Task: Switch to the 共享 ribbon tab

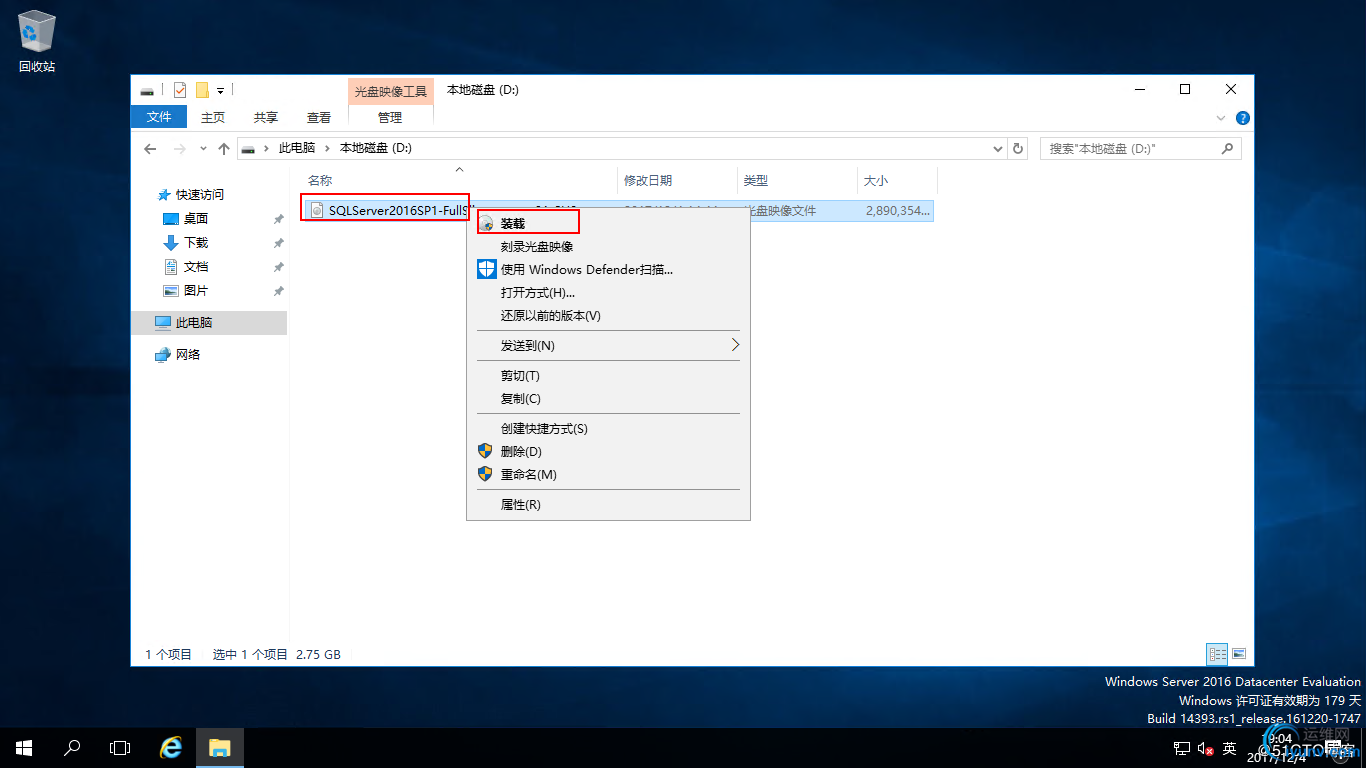Action: (x=266, y=117)
